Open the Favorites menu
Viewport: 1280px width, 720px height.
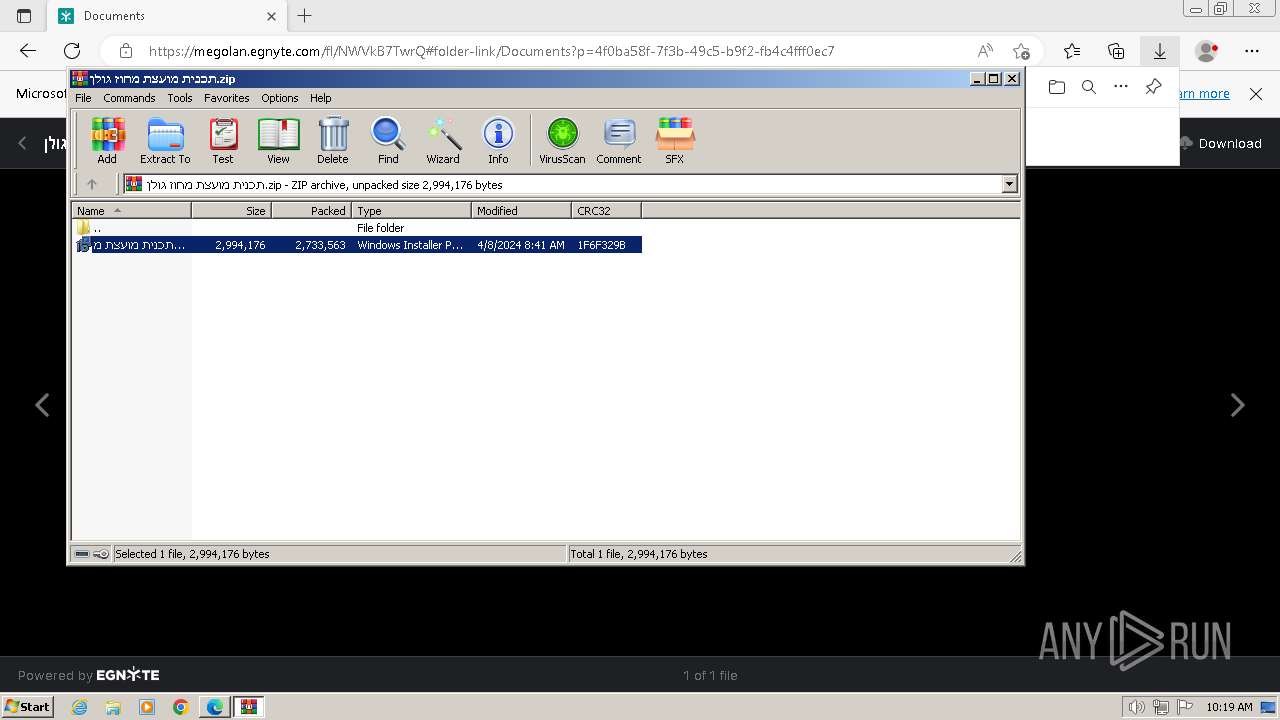point(227,98)
